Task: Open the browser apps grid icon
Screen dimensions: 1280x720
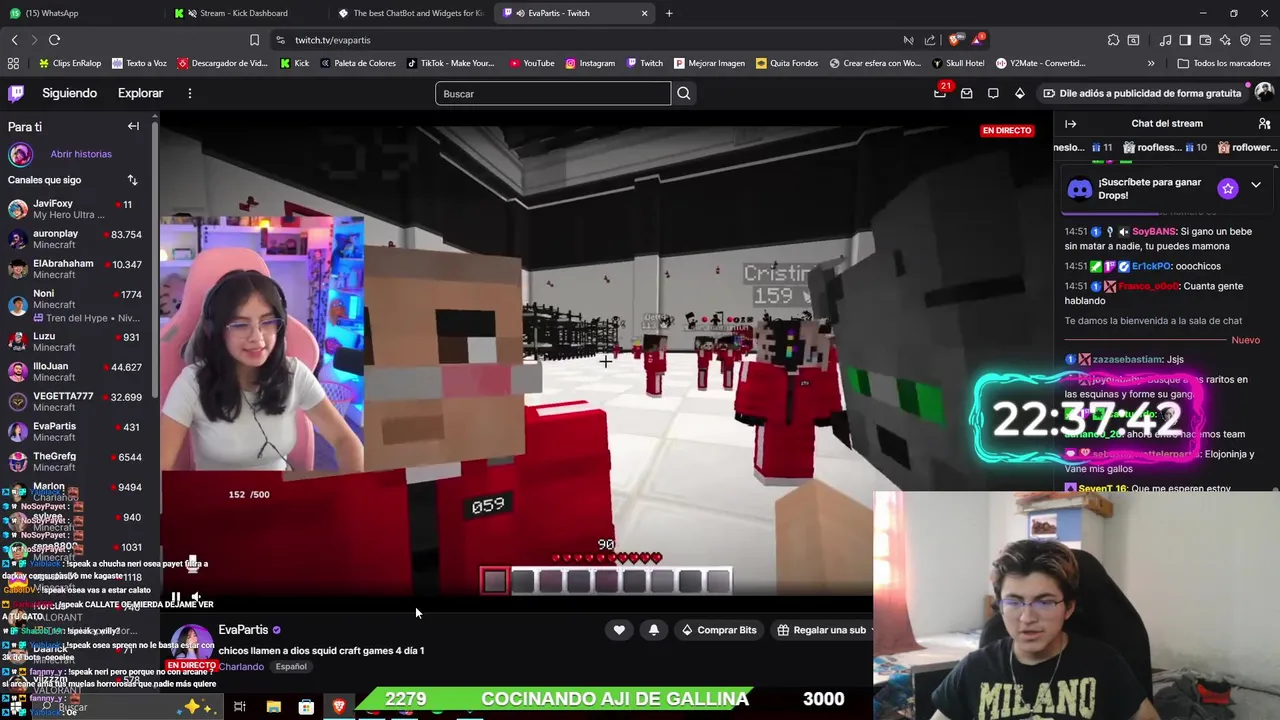Action: tap(13, 63)
